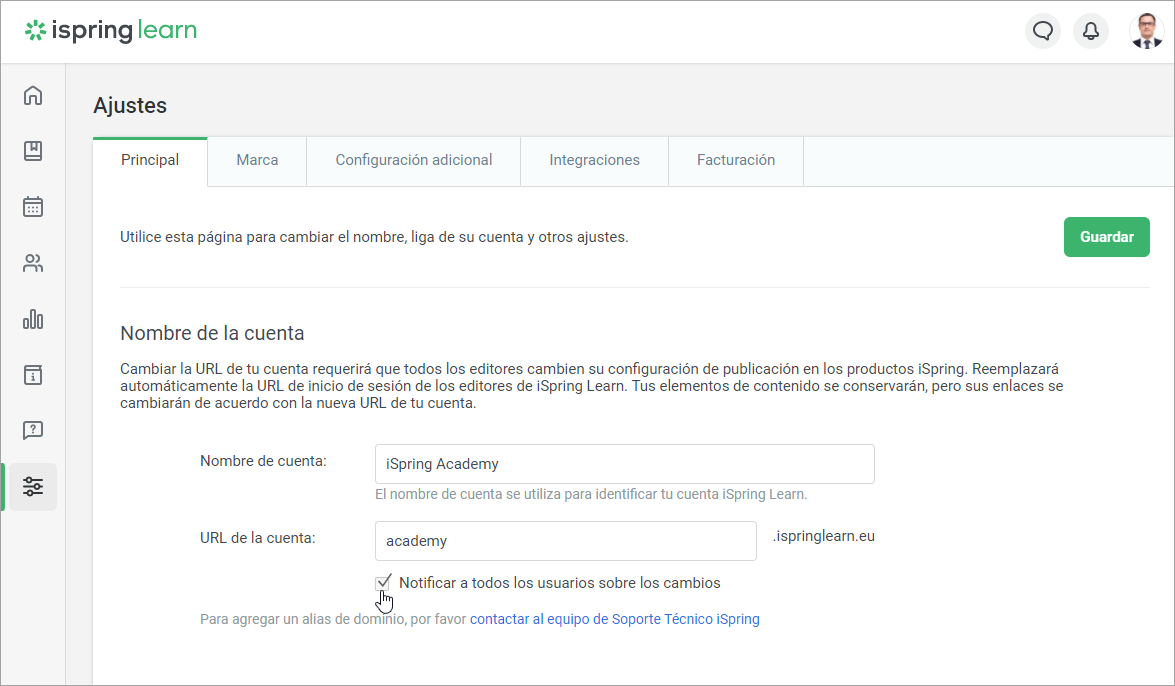This screenshot has height=686, width=1175.
Task: Open the notifications bell icon
Action: point(1091,31)
